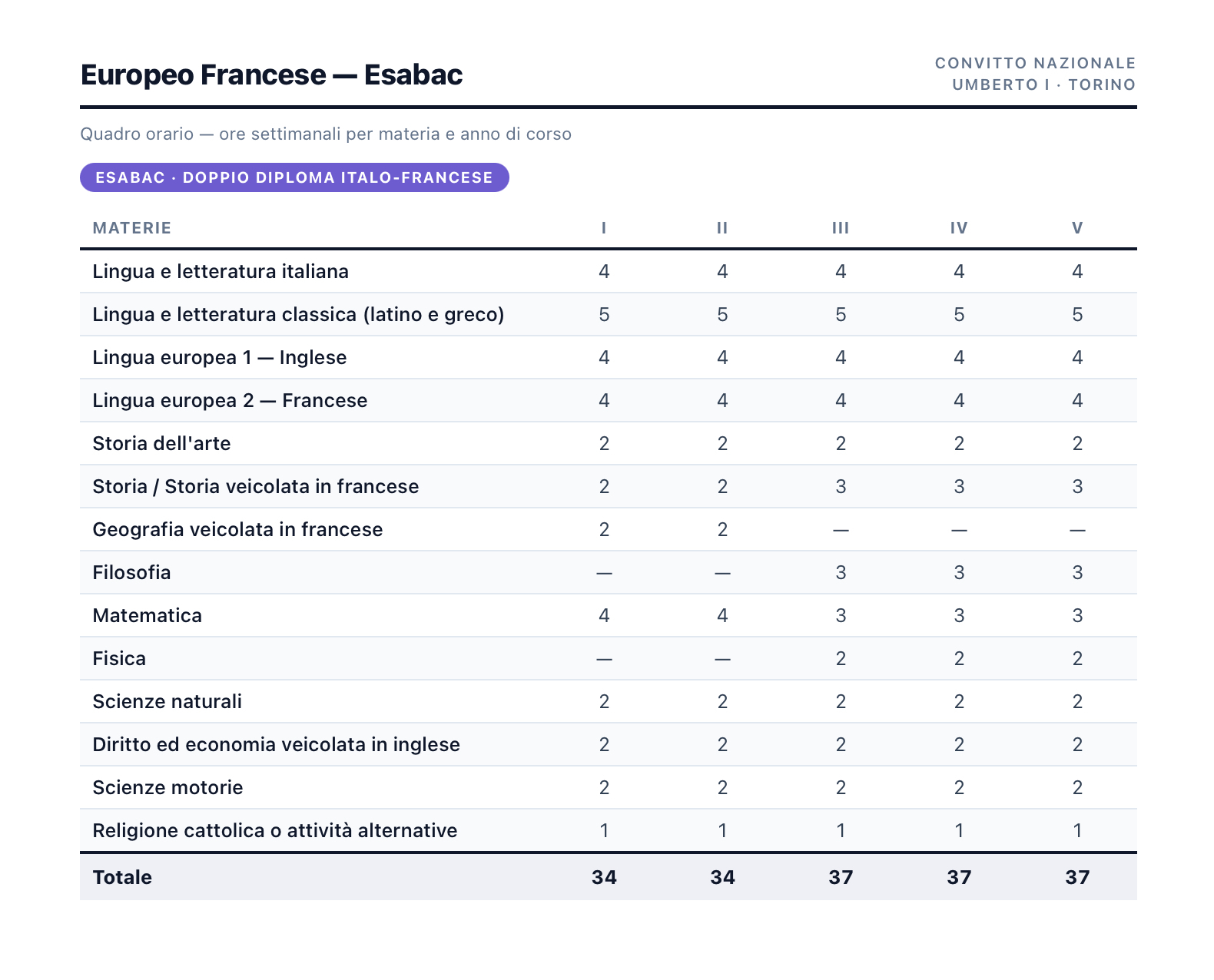This screenshot has width=1214, height=980.
Task: Click the 'Totale' row label
Action: pyautogui.click(x=122, y=877)
